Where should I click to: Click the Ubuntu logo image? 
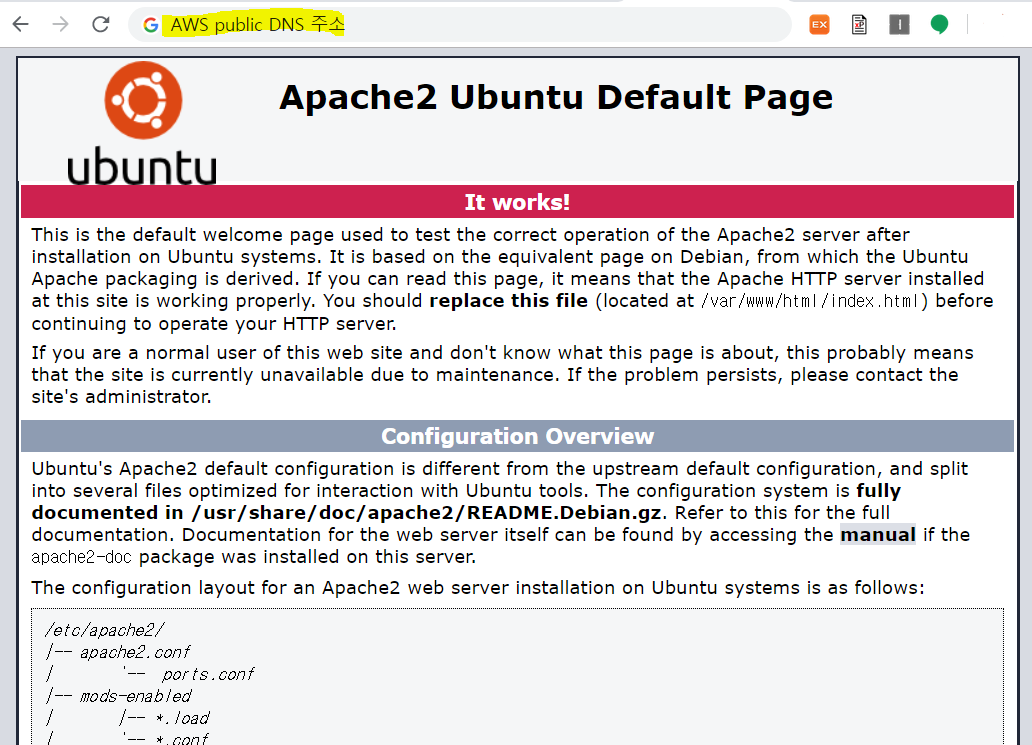[142, 123]
